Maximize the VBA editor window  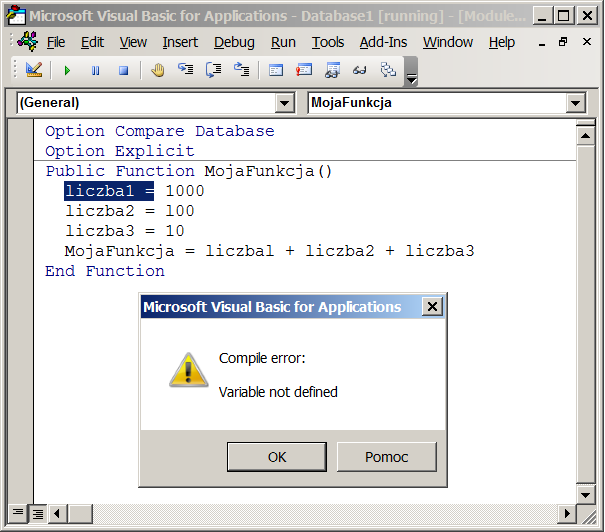564,16
